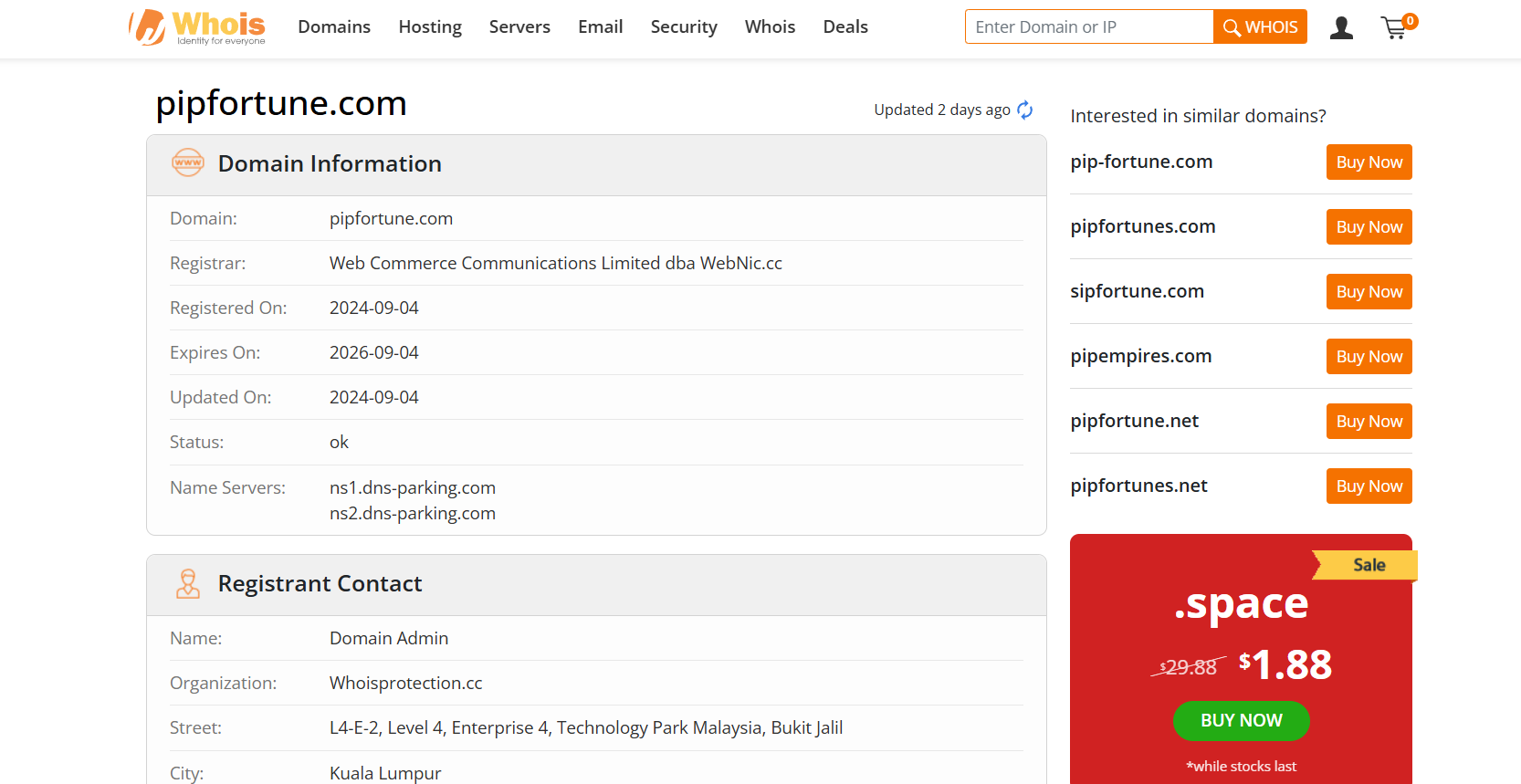Image resolution: width=1521 pixels, height=784 pixels.
Task: Click the status value ok
Action: (x=339, y=442)
